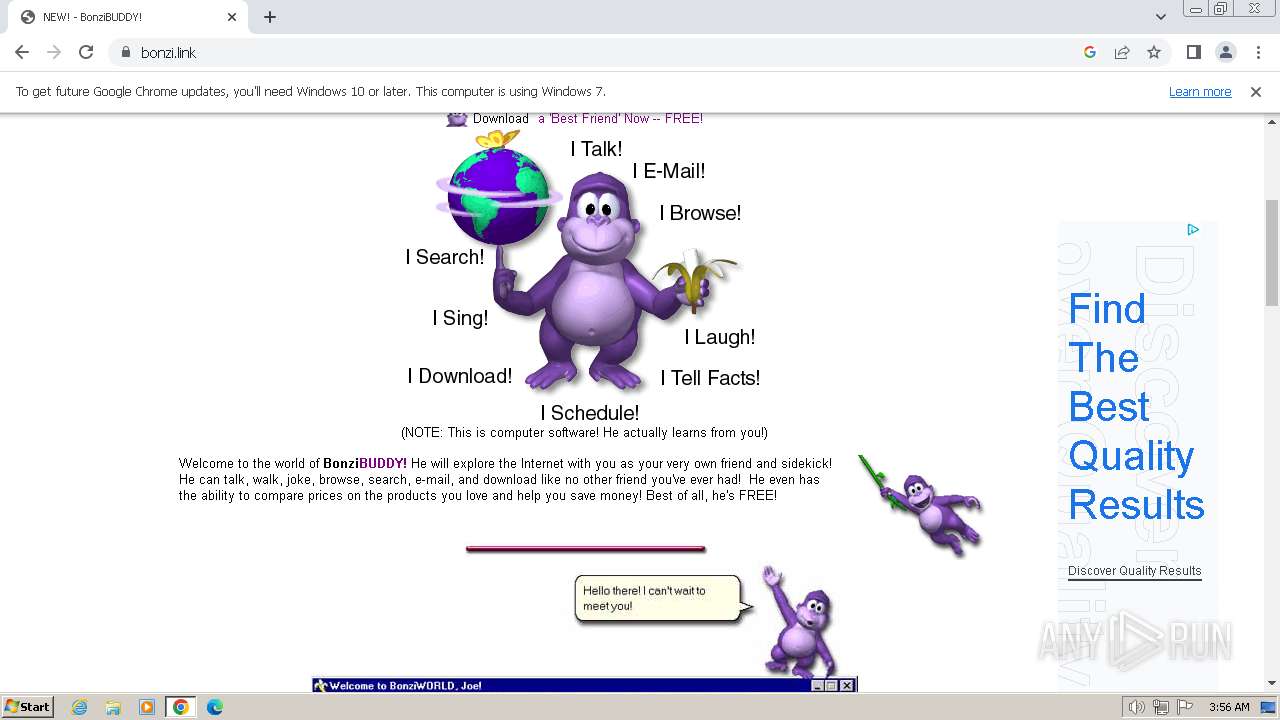Open the Chrome profile avatar menu
The height and width of the screenshot is (720, 1280).
1226,52
